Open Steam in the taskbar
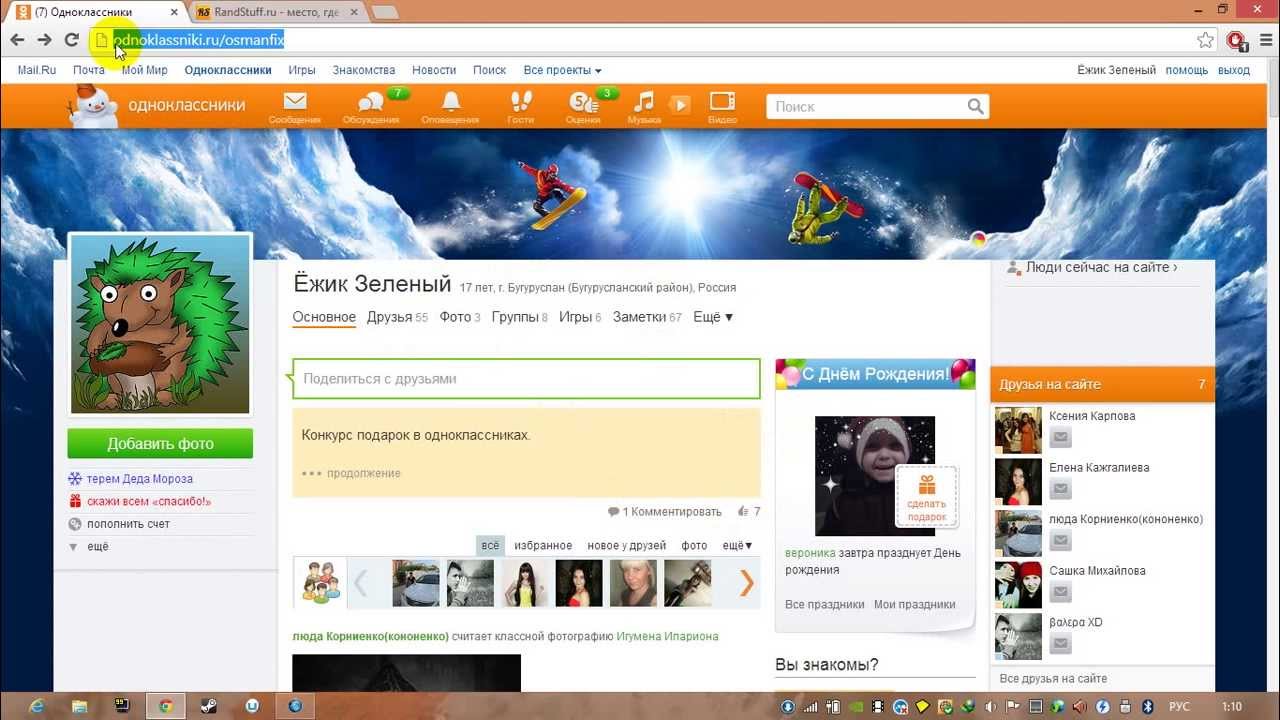The width and height of the screenshot is (1280, 720). point(209,706)
